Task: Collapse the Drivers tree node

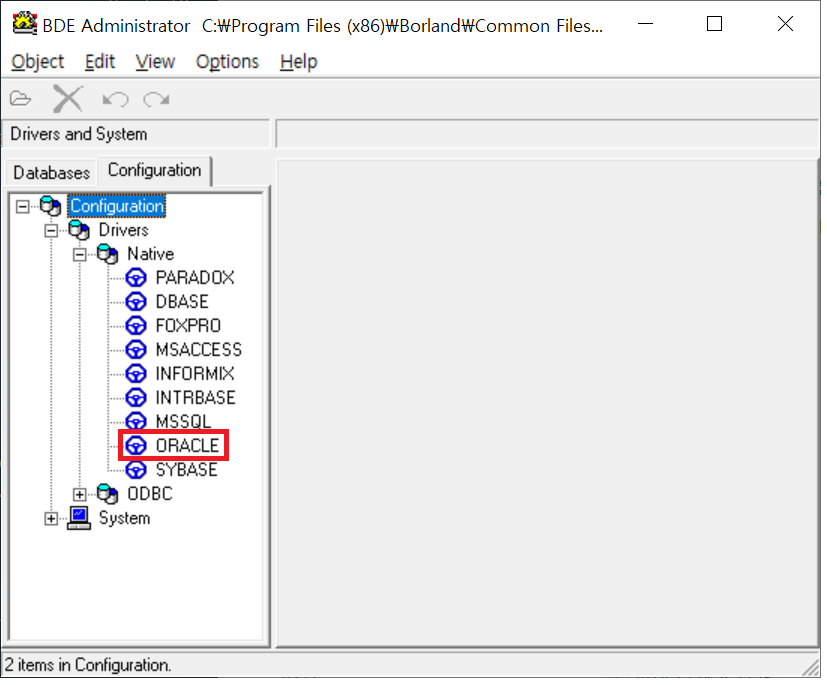Action: 51,230
